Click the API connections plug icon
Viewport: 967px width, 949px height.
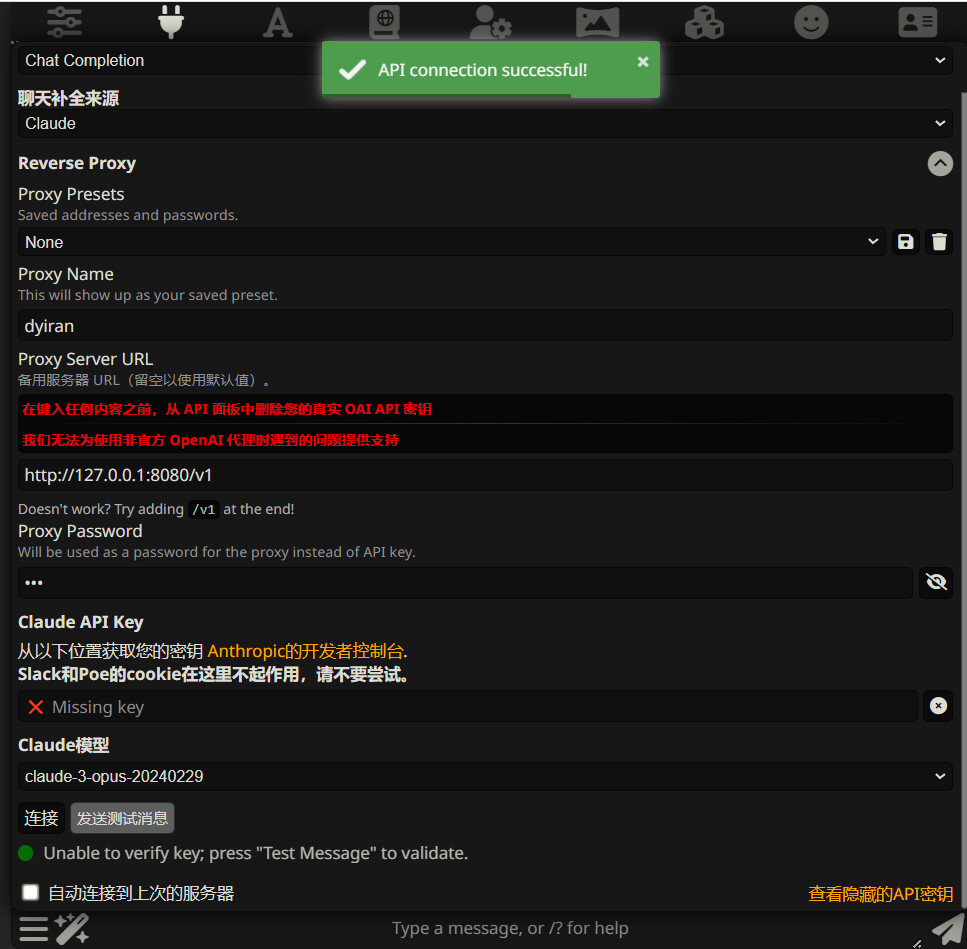[171, 21]
